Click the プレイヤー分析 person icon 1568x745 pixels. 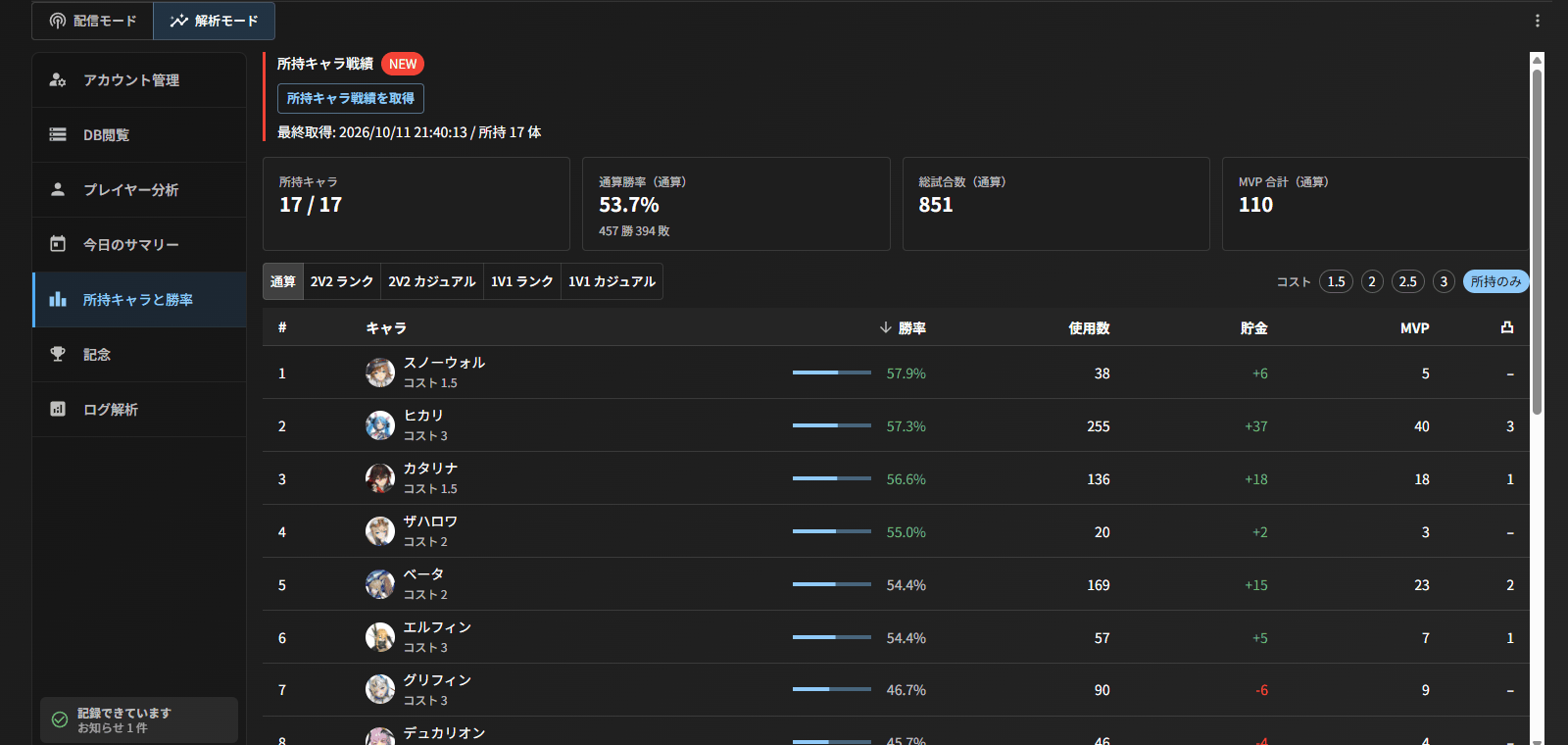click(x=58, y=189)
